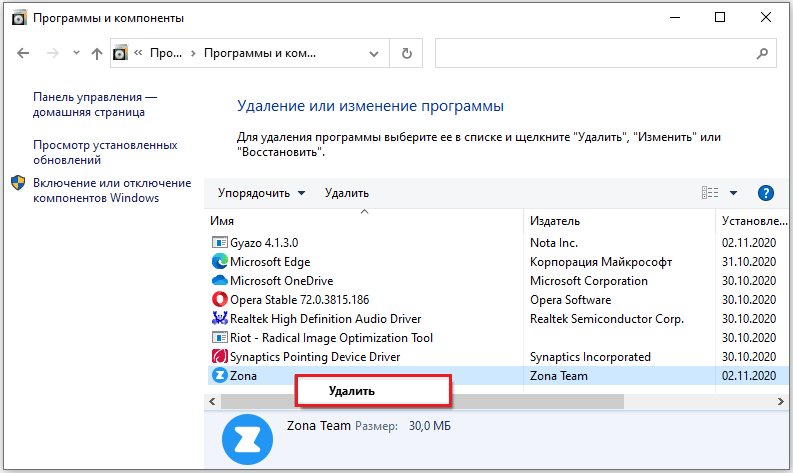Open Turn Windows features on or off
The image size is (793, 473).
click(x=112, y=190)
